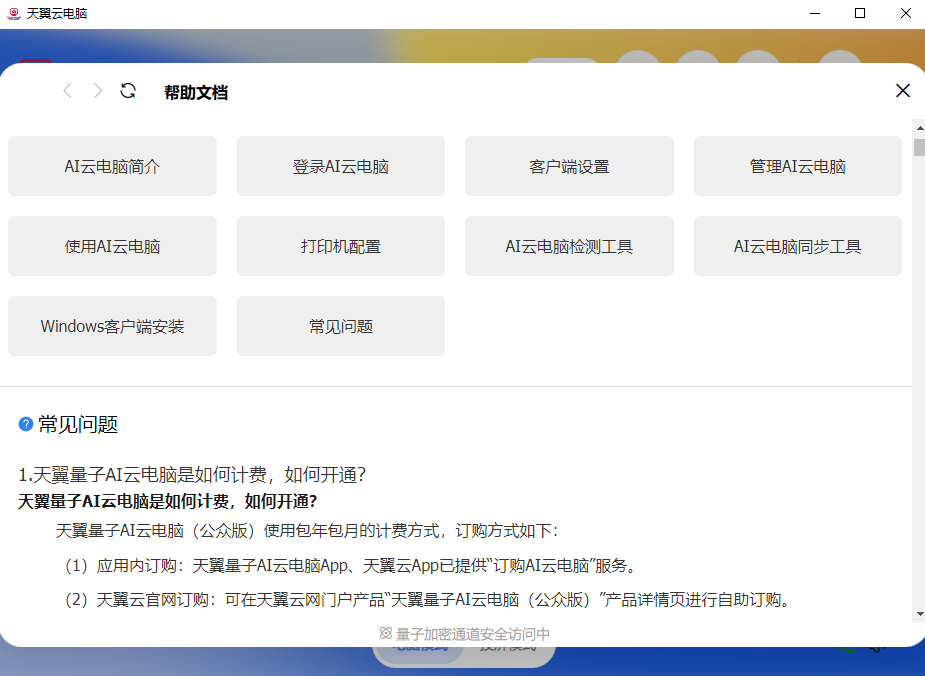Image resolution: width=925 pixels, height=676 pixels.
Task: Minimize the 天翼云电脑 window
Action: click(815, 14)
